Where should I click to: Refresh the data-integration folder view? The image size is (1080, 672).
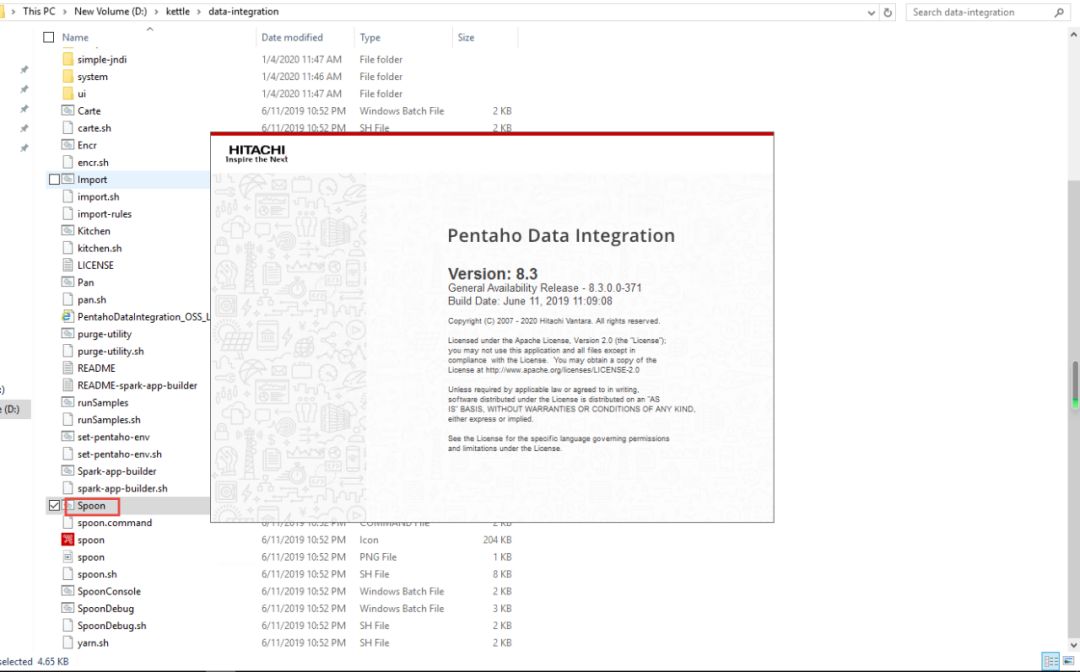click(888, 12)
